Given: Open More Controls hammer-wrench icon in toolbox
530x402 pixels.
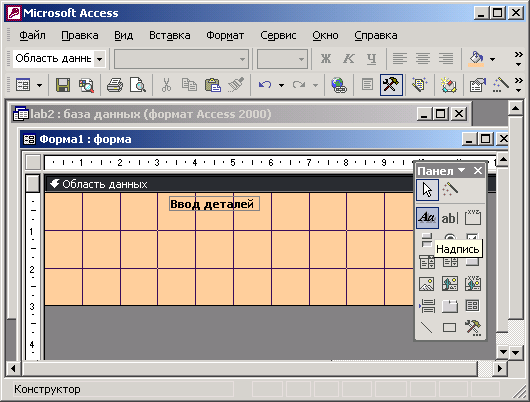Looking at the screenshot, I should (473, 327).
